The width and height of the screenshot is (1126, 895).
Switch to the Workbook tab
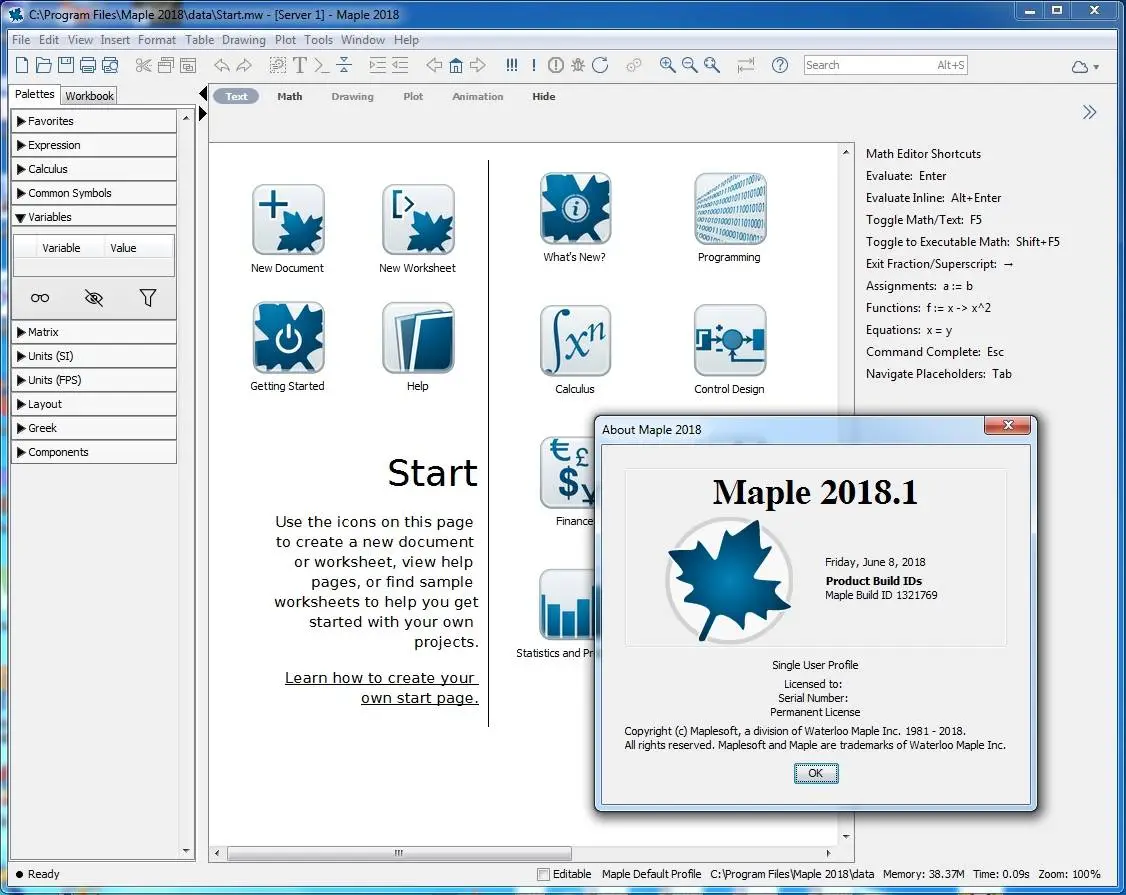[89, 96]
